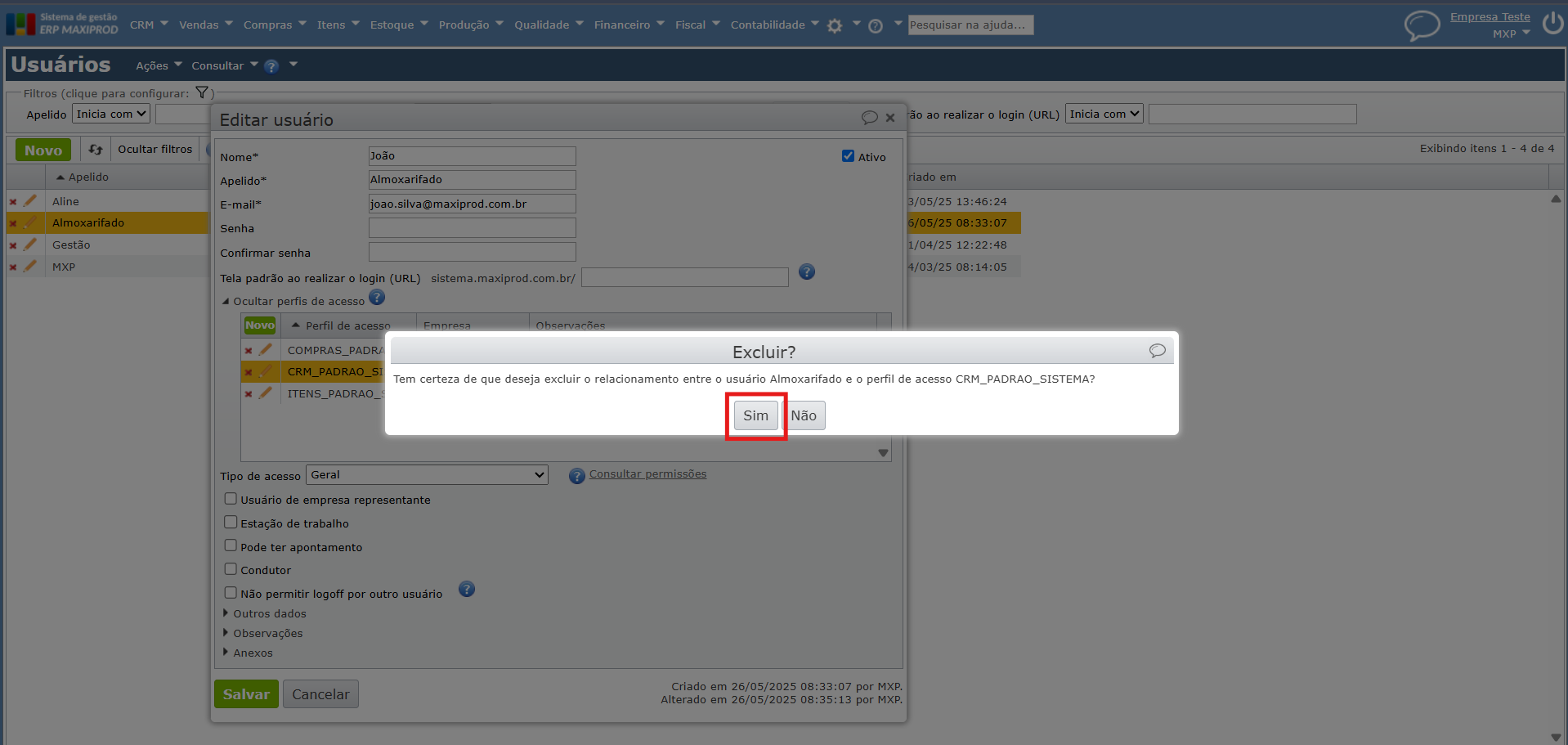1568x745 pixels.
Task: Open the Vendas menu
Action: point(206,25)
